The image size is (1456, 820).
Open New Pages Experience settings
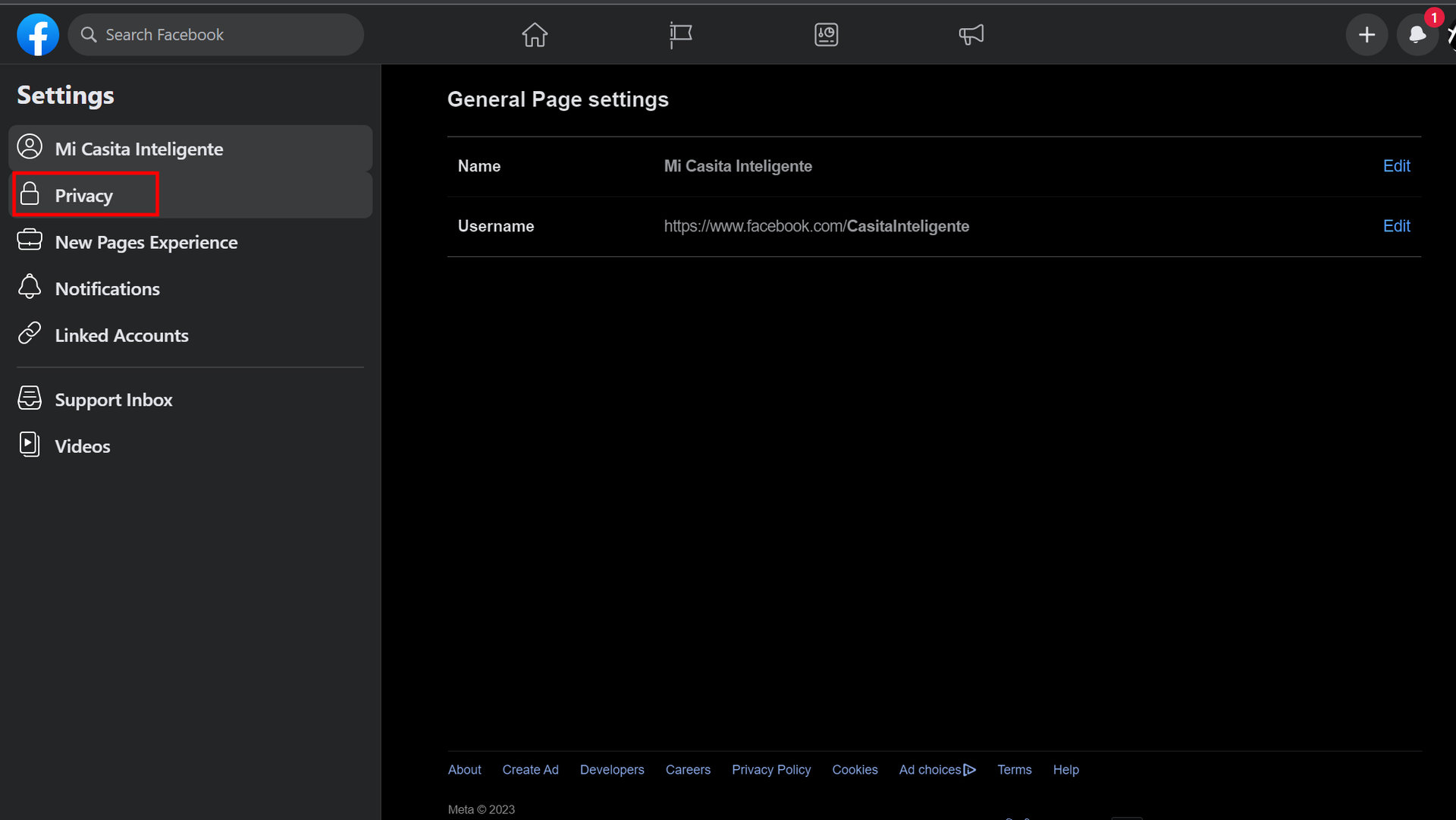click(146, 242)
